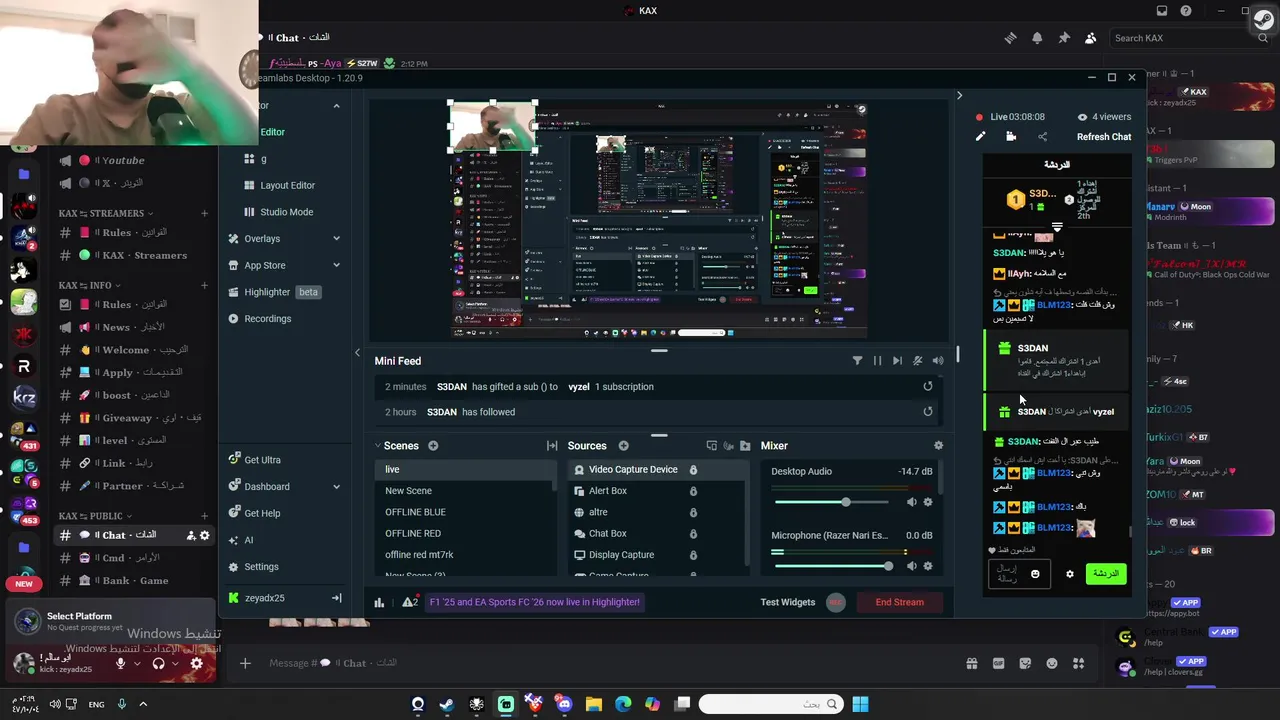Add a new source with plus icon
1280x720 pixels.
tap(623, 446)
